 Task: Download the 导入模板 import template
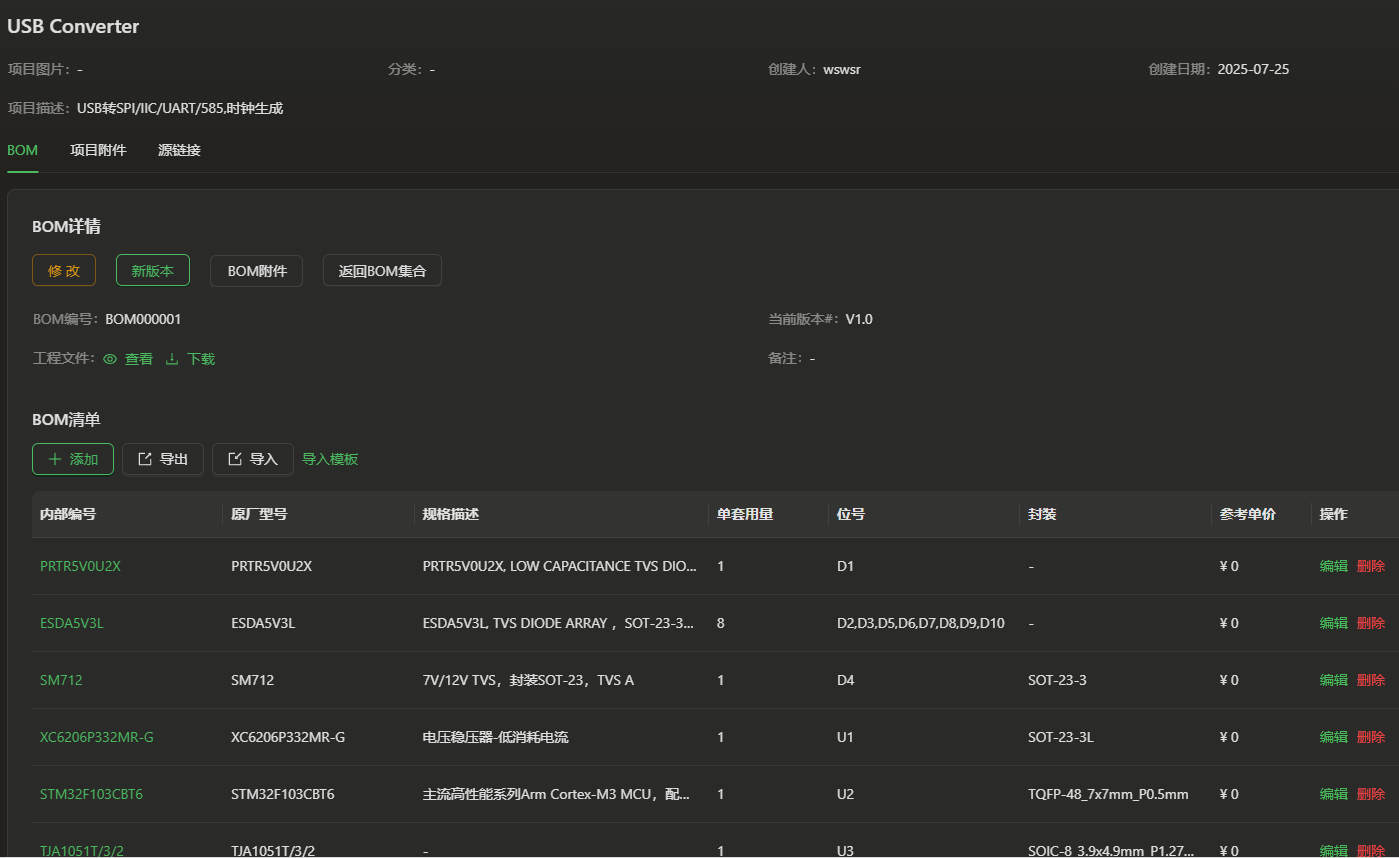click(330, 459)
